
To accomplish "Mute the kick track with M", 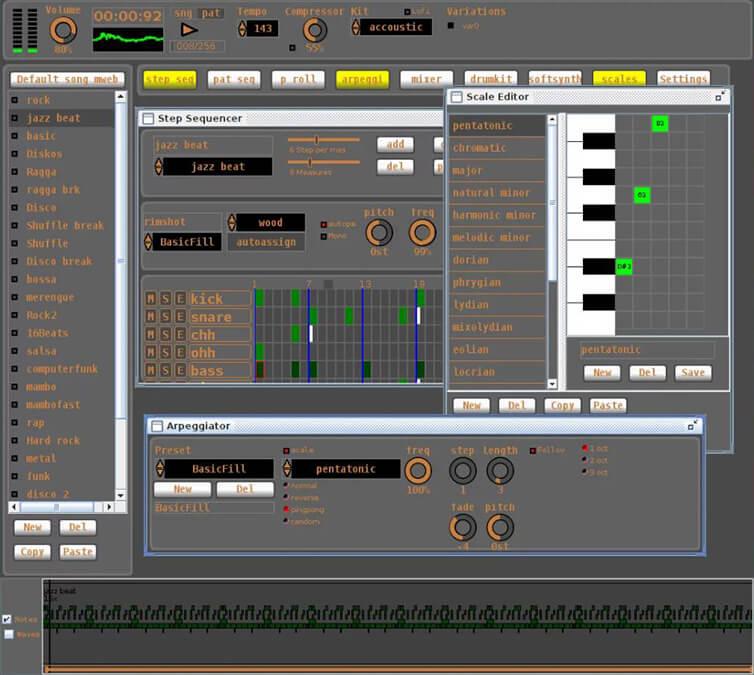I will coord(151,299).
